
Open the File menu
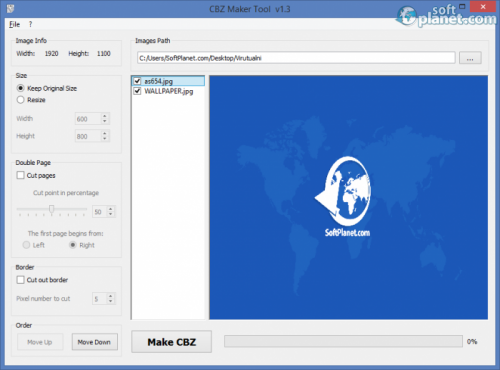click(14, 24)
